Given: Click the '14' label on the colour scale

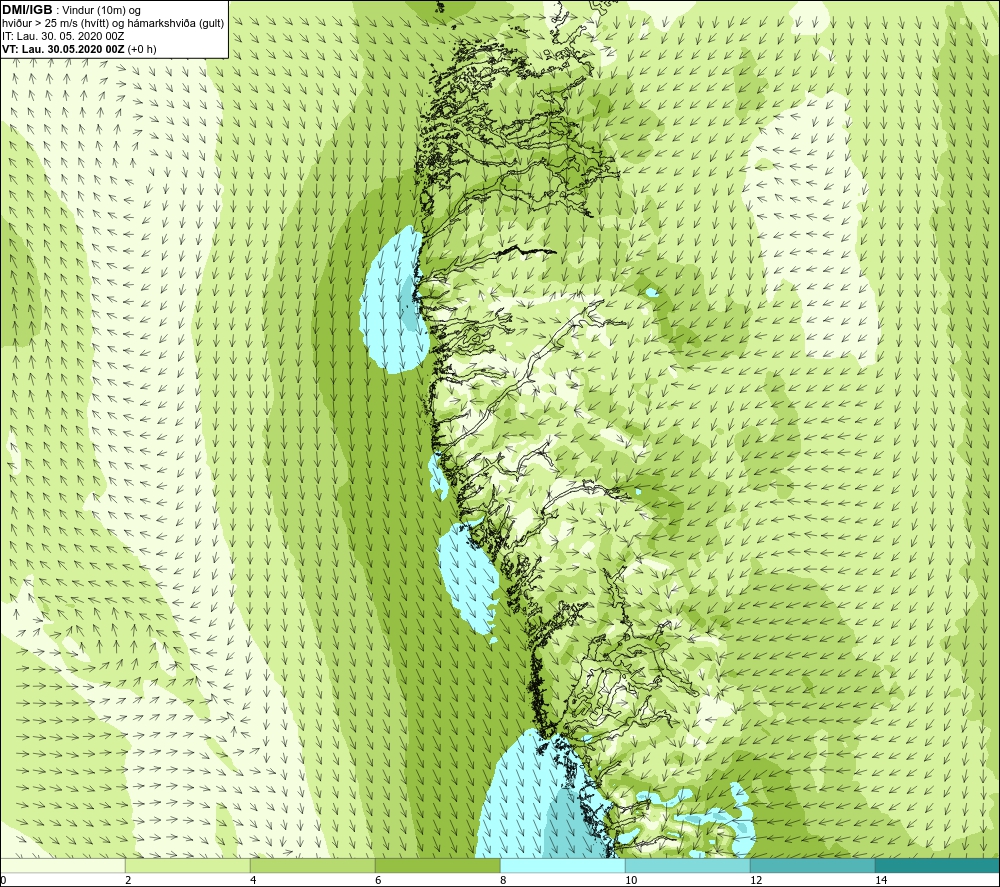Looking at the screenshot, I should pyautogui.click(x=881, y=880).
